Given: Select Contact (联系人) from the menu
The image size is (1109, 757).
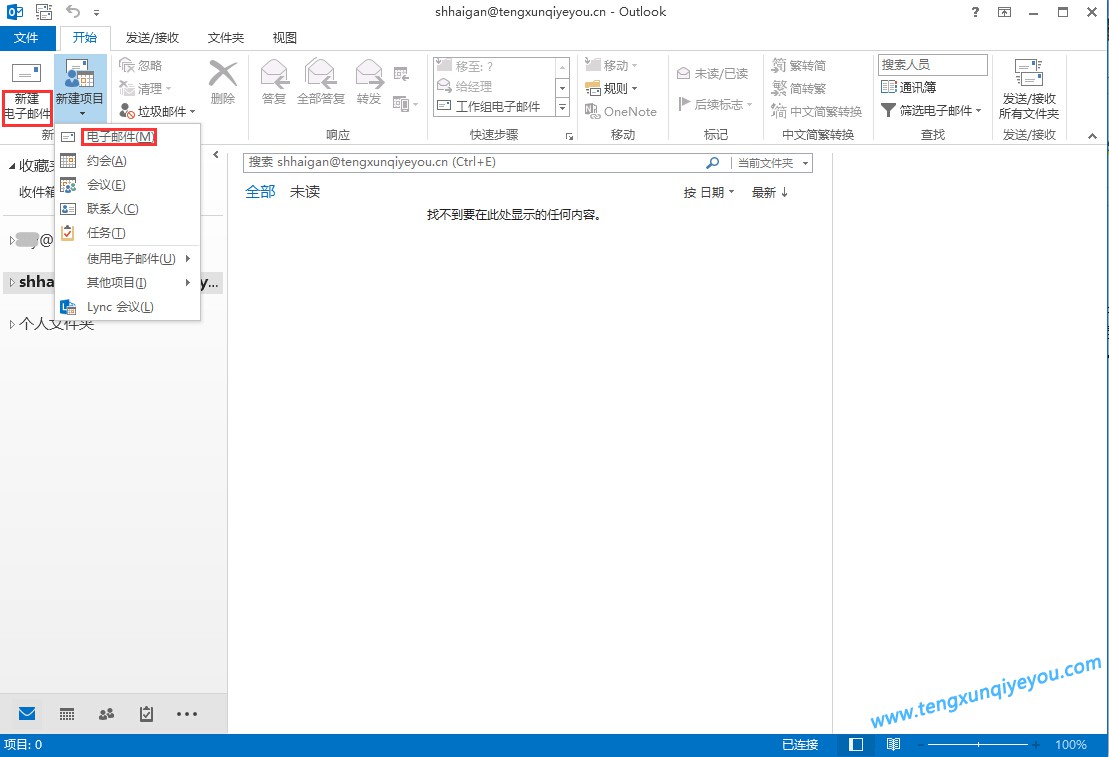Looking at the screenshot, I should coord(127,209).
